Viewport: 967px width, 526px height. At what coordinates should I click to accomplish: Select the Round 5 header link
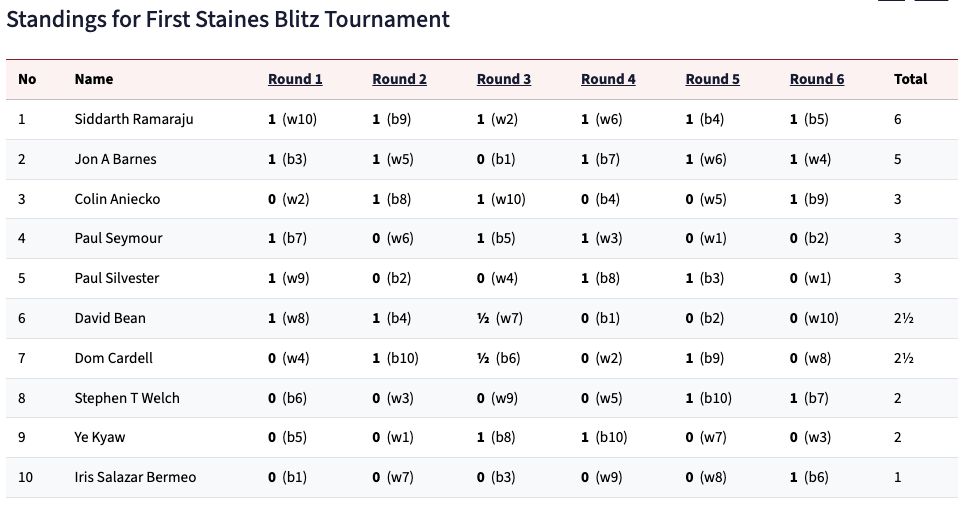[712, 79]
